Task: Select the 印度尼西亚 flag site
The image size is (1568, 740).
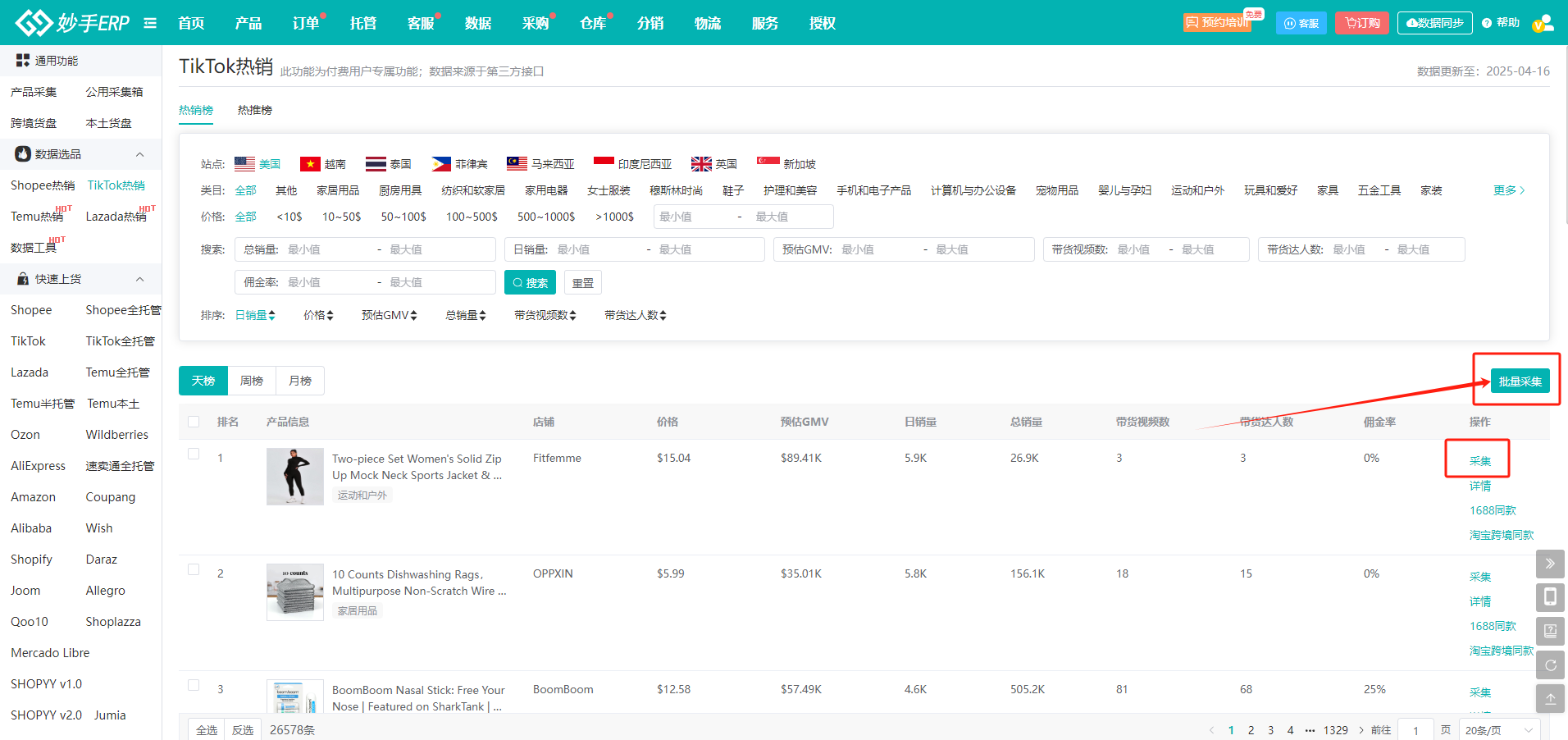Action: [632, 164]
